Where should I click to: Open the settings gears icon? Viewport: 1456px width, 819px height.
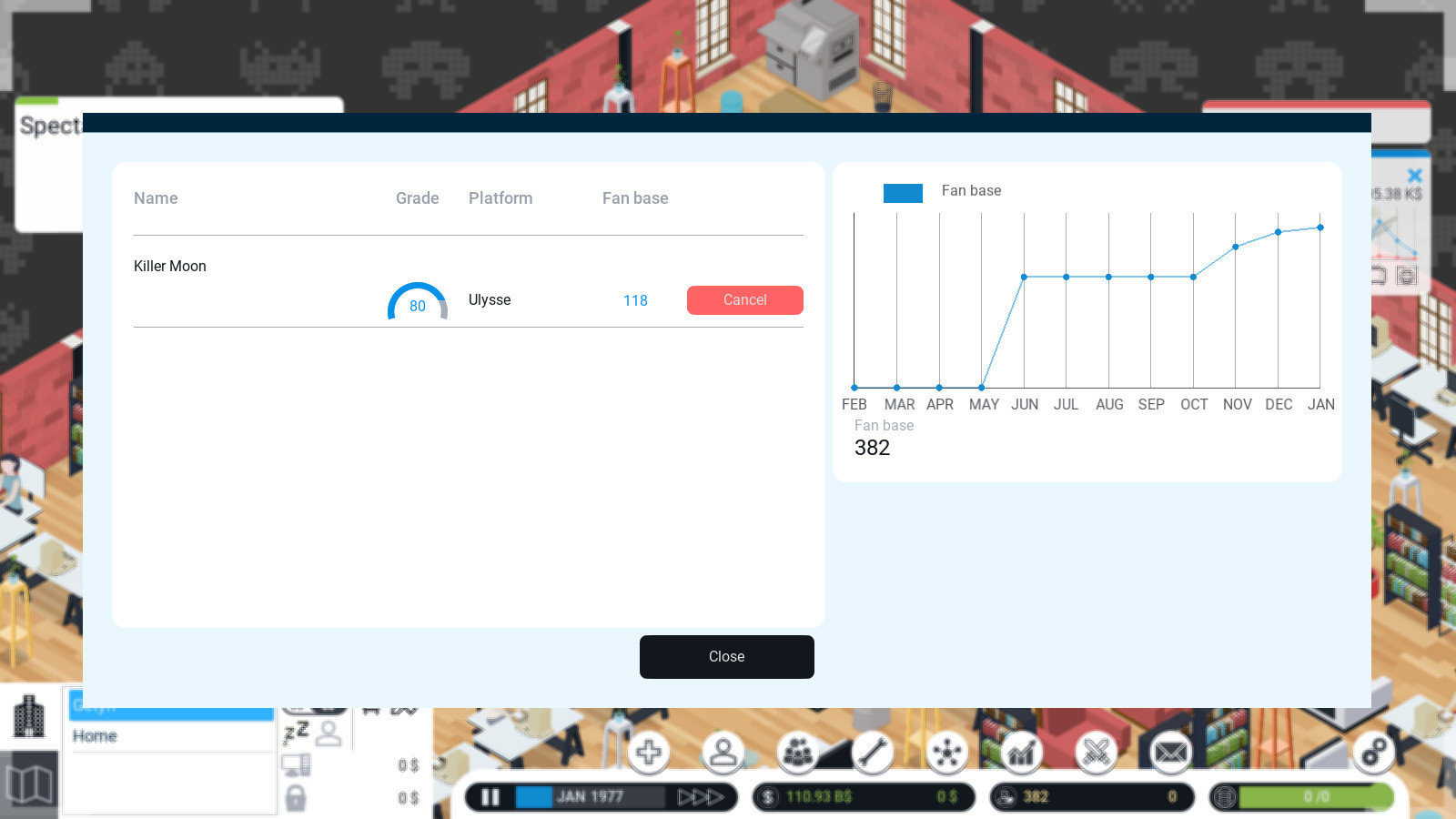(1374, 753)
